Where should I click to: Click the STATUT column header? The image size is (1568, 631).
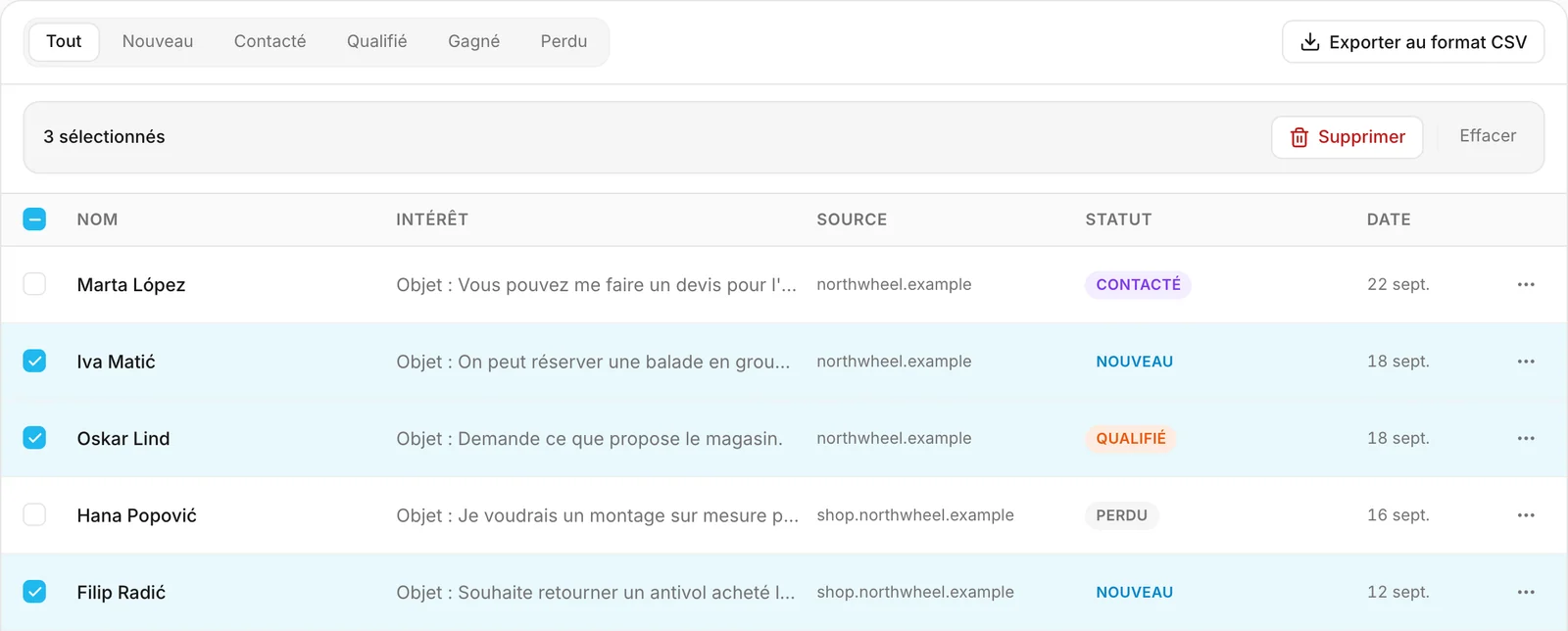tap(1118, 219)
